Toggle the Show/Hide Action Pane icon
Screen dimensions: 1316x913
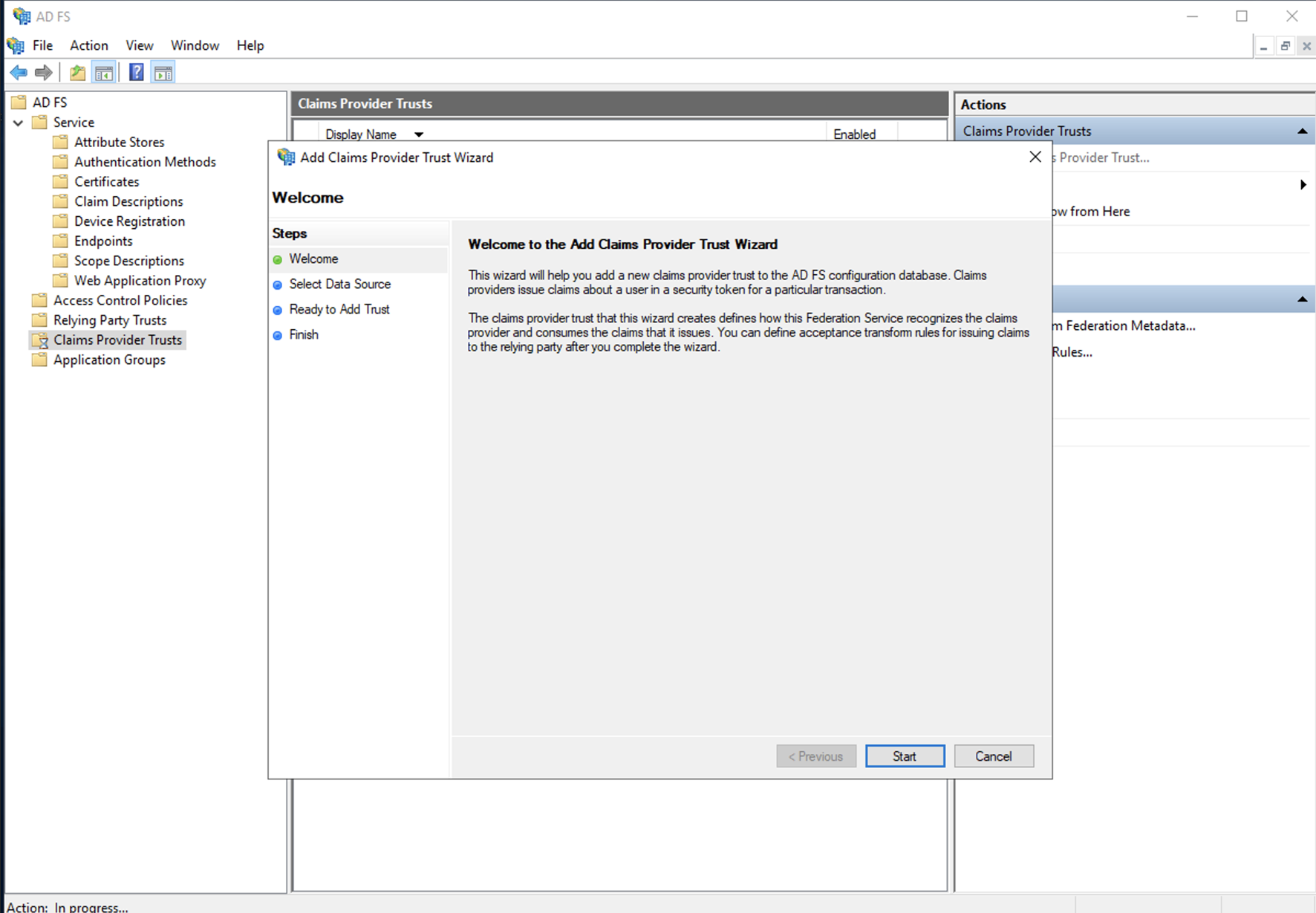(163, 73)
